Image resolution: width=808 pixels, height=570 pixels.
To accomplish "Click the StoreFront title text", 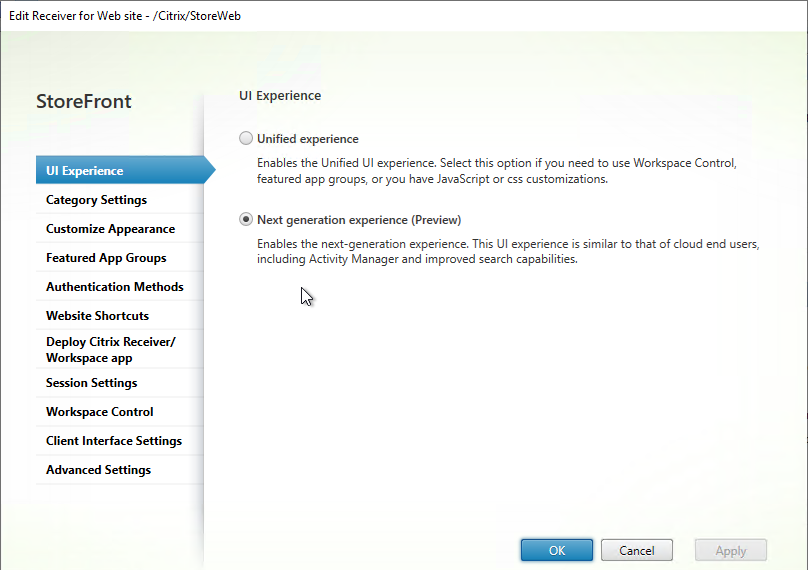I will pyautogui.click(x=83, y=101).
